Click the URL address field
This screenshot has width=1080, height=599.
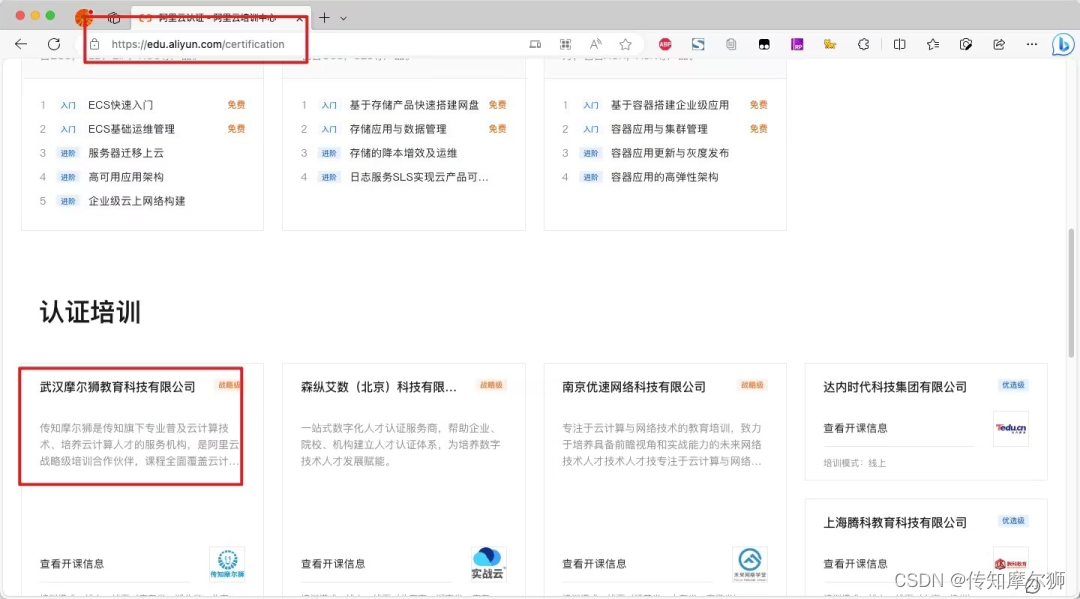[x=198, y=44]
